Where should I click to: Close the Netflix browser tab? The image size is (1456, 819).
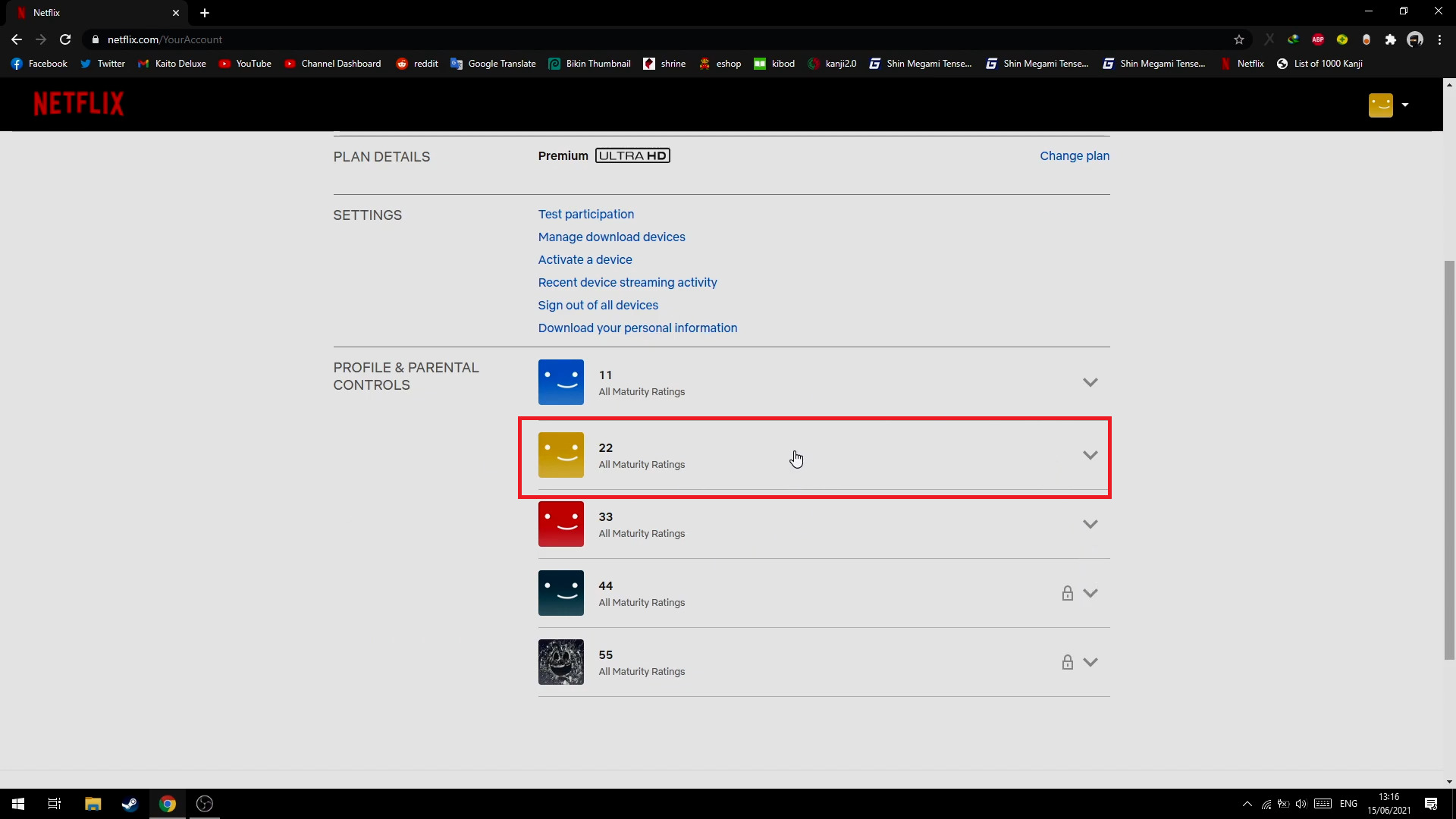tap(176, 13)
